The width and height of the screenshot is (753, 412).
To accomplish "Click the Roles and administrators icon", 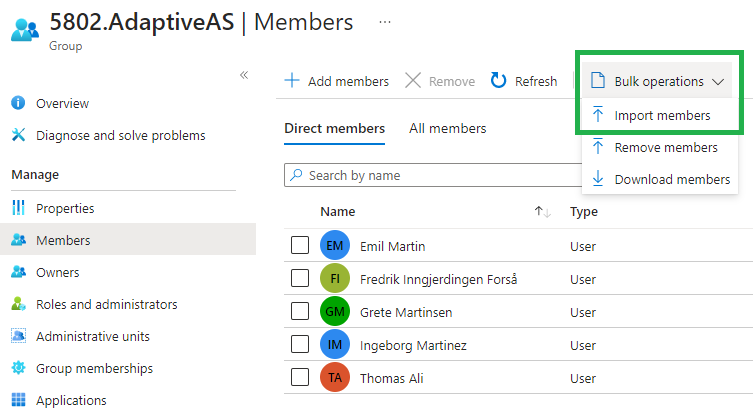I will pos(18,304).
